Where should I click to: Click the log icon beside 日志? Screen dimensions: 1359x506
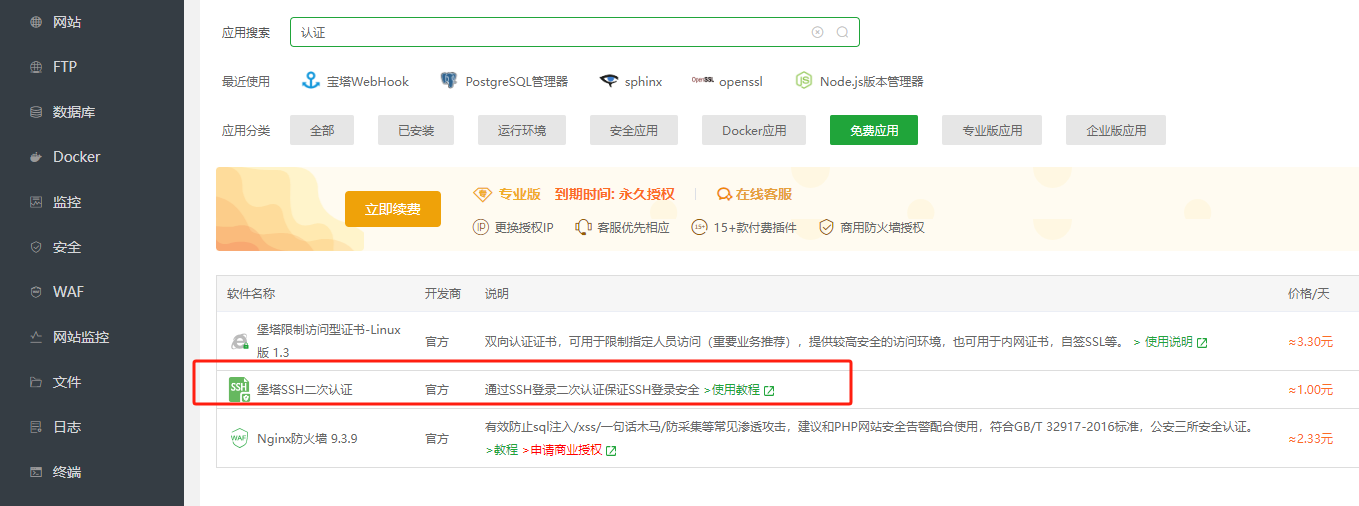[36, 427]
